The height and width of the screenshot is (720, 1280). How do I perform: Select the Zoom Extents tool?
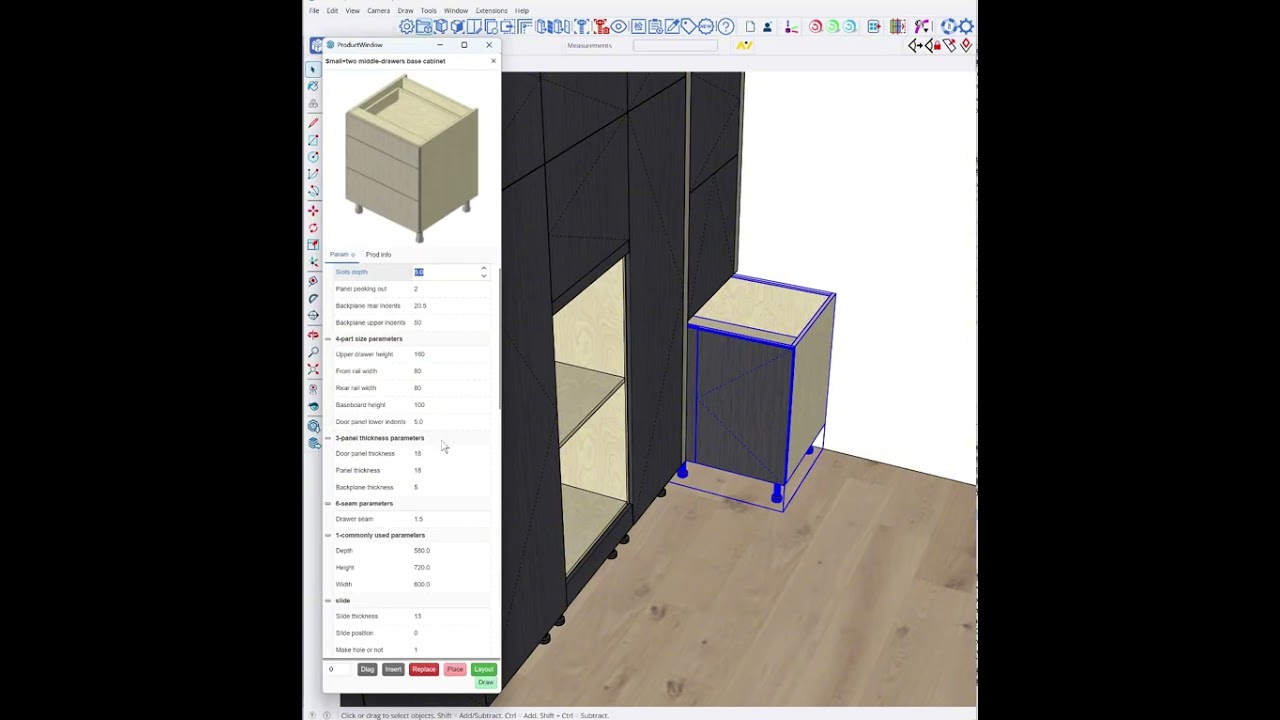tap(313, 369)
